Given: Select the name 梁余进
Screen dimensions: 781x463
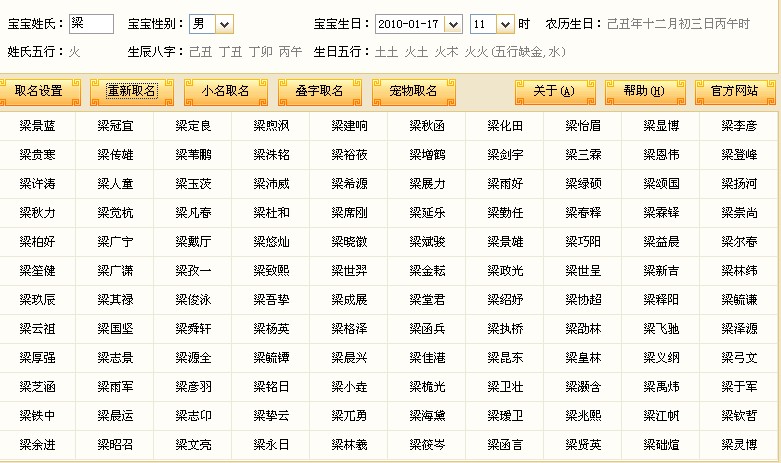Looking at the screenshot, I should (37, 445).
